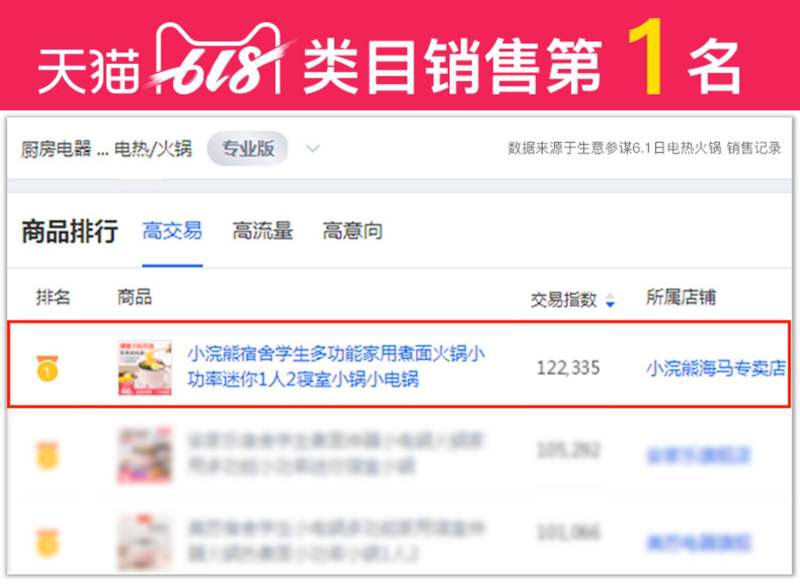Open the third ranked product thumbnail
800x587 pixels.
point(145,542)
